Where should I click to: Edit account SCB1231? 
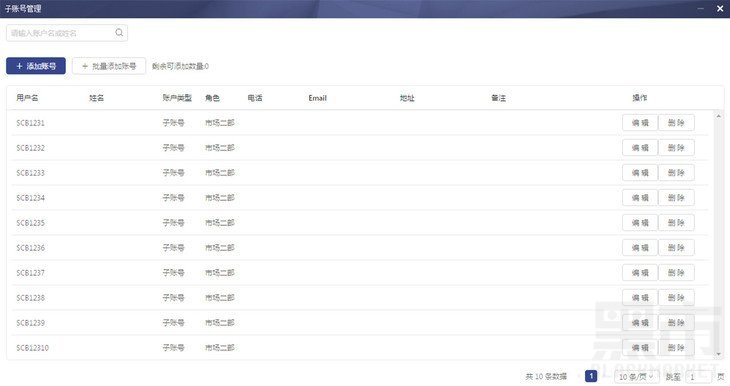(640, 123)
